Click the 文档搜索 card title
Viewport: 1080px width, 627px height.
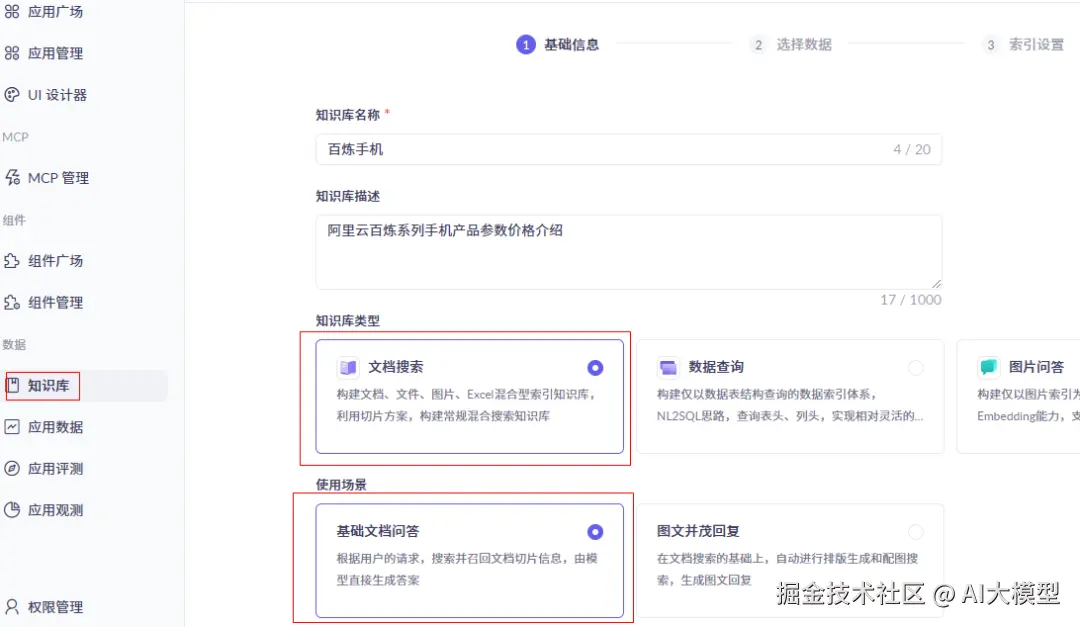(395, 367)
